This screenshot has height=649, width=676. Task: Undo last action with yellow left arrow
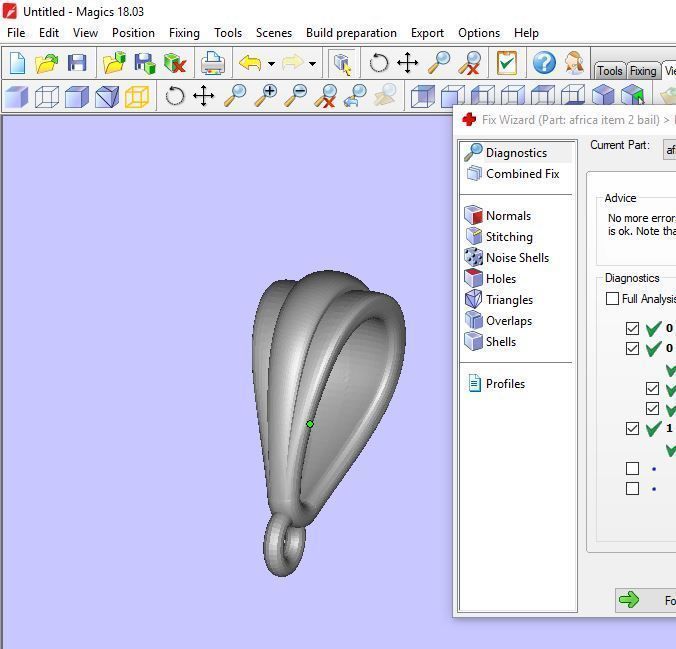click(x=250, y=63)
